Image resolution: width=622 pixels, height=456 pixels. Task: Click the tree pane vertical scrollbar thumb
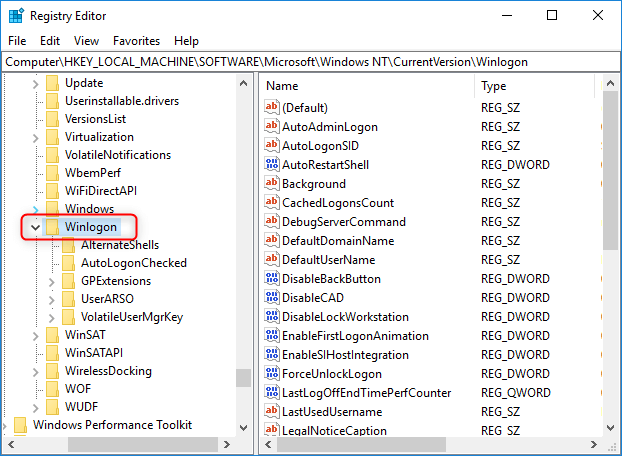pyautogui.click(x=243, y=377)
